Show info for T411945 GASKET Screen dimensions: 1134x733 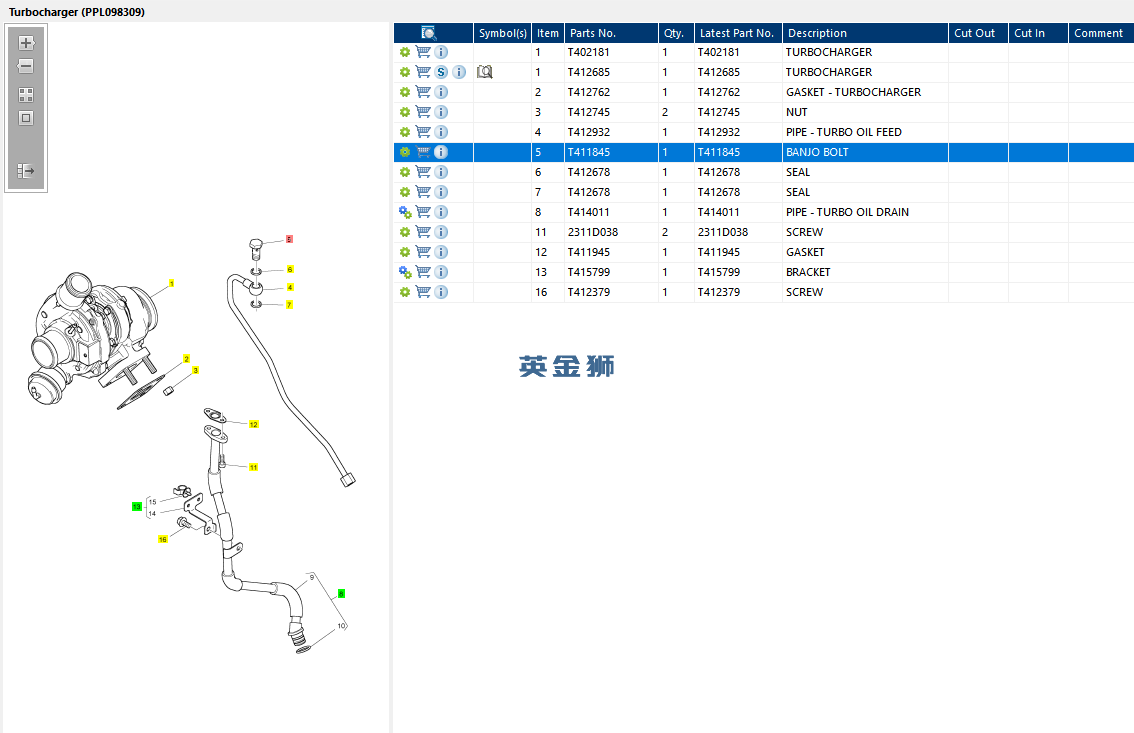(x=441, y=252)
